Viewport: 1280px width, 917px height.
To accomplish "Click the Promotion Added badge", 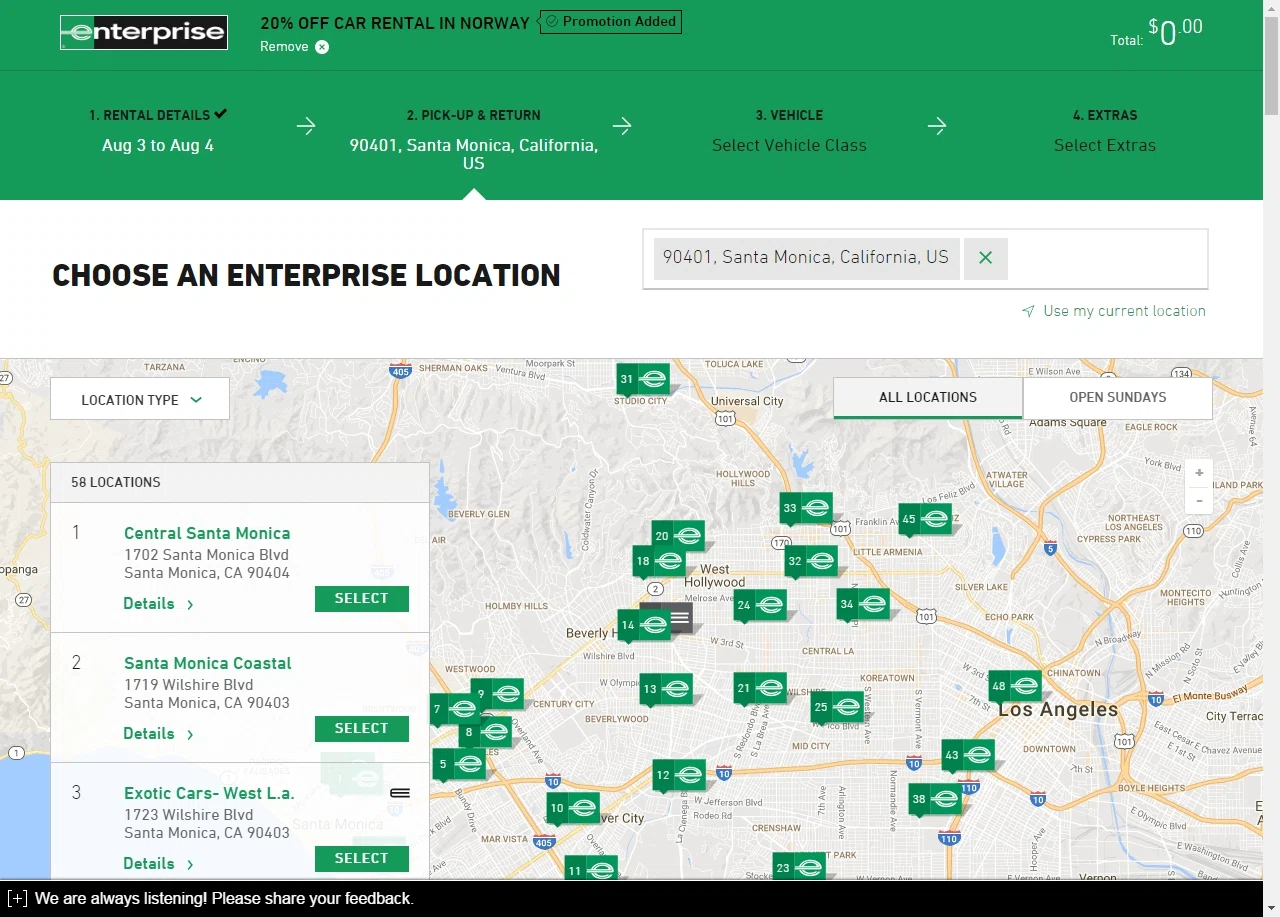I will (611, 21).
